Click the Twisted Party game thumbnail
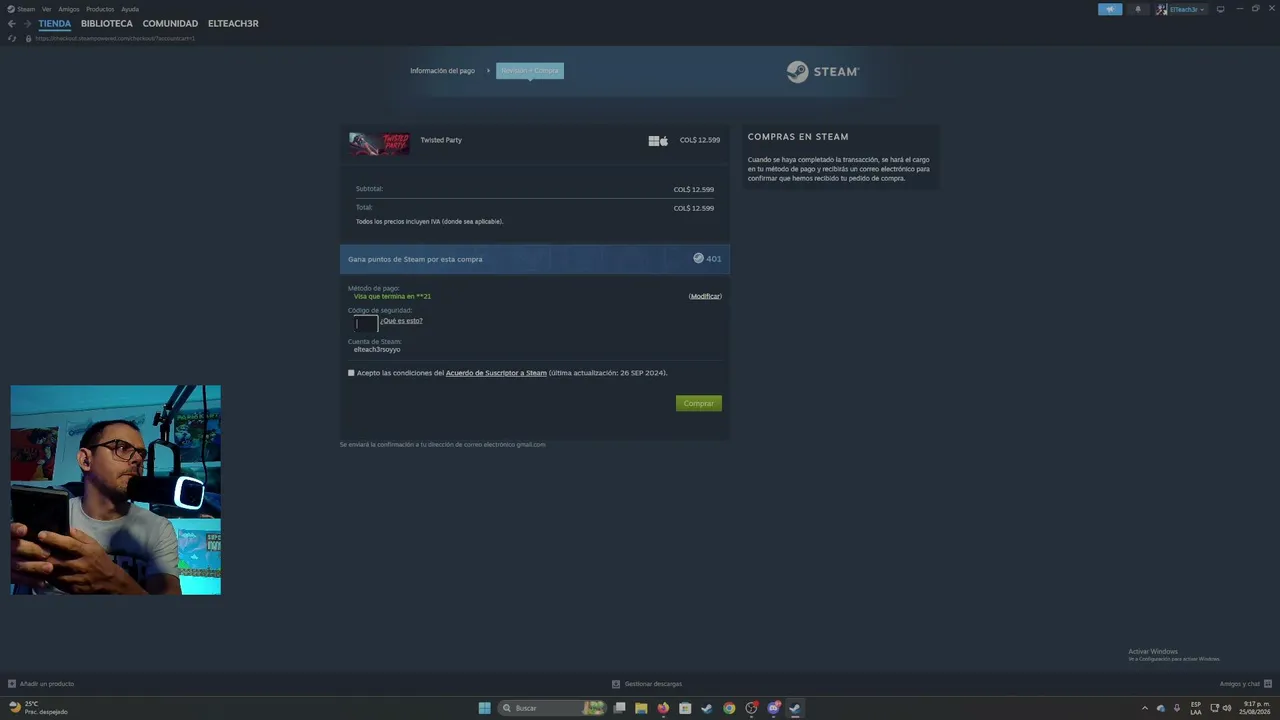Screen dimensions: 1280x720 click(379, 143)
